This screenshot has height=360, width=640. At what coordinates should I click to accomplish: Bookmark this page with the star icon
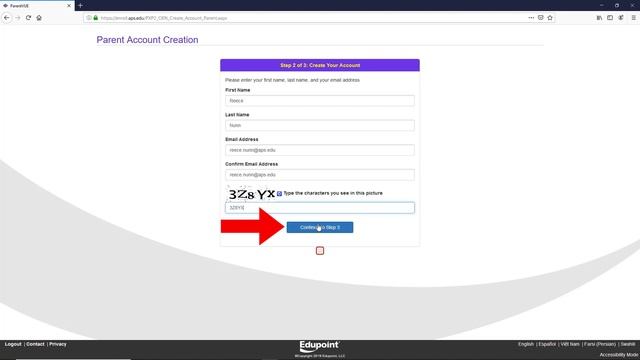550,18
